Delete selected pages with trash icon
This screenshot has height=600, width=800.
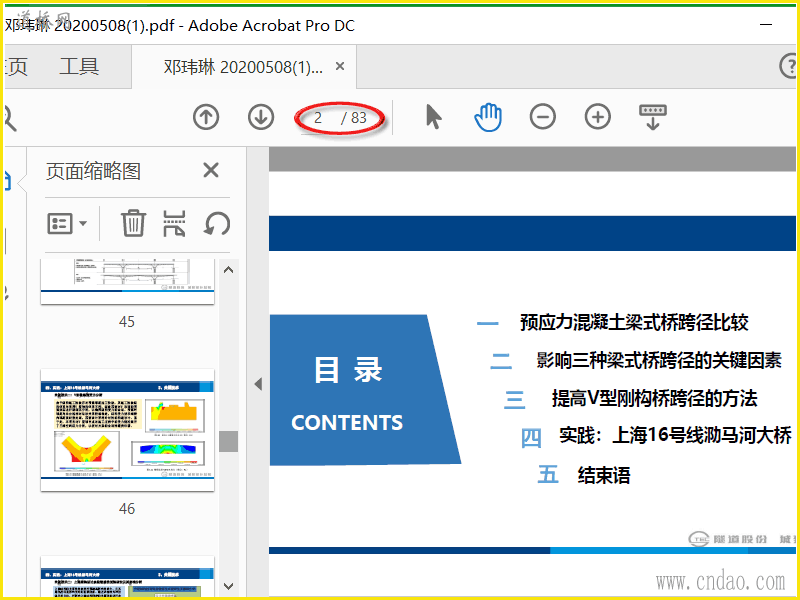[133, 223]
